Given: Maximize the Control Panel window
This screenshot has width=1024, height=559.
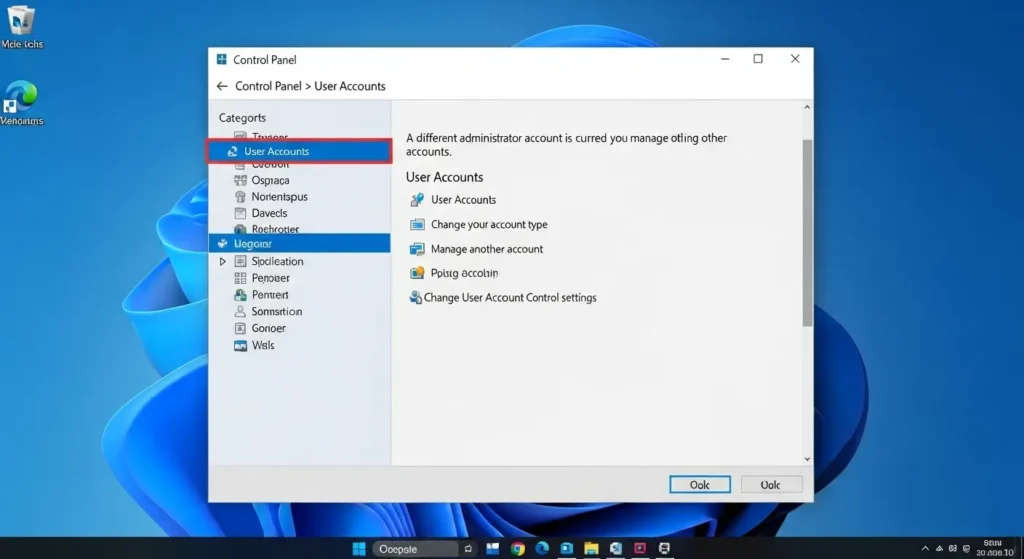Looking at the screenshot, I should (x=758, y=59).
